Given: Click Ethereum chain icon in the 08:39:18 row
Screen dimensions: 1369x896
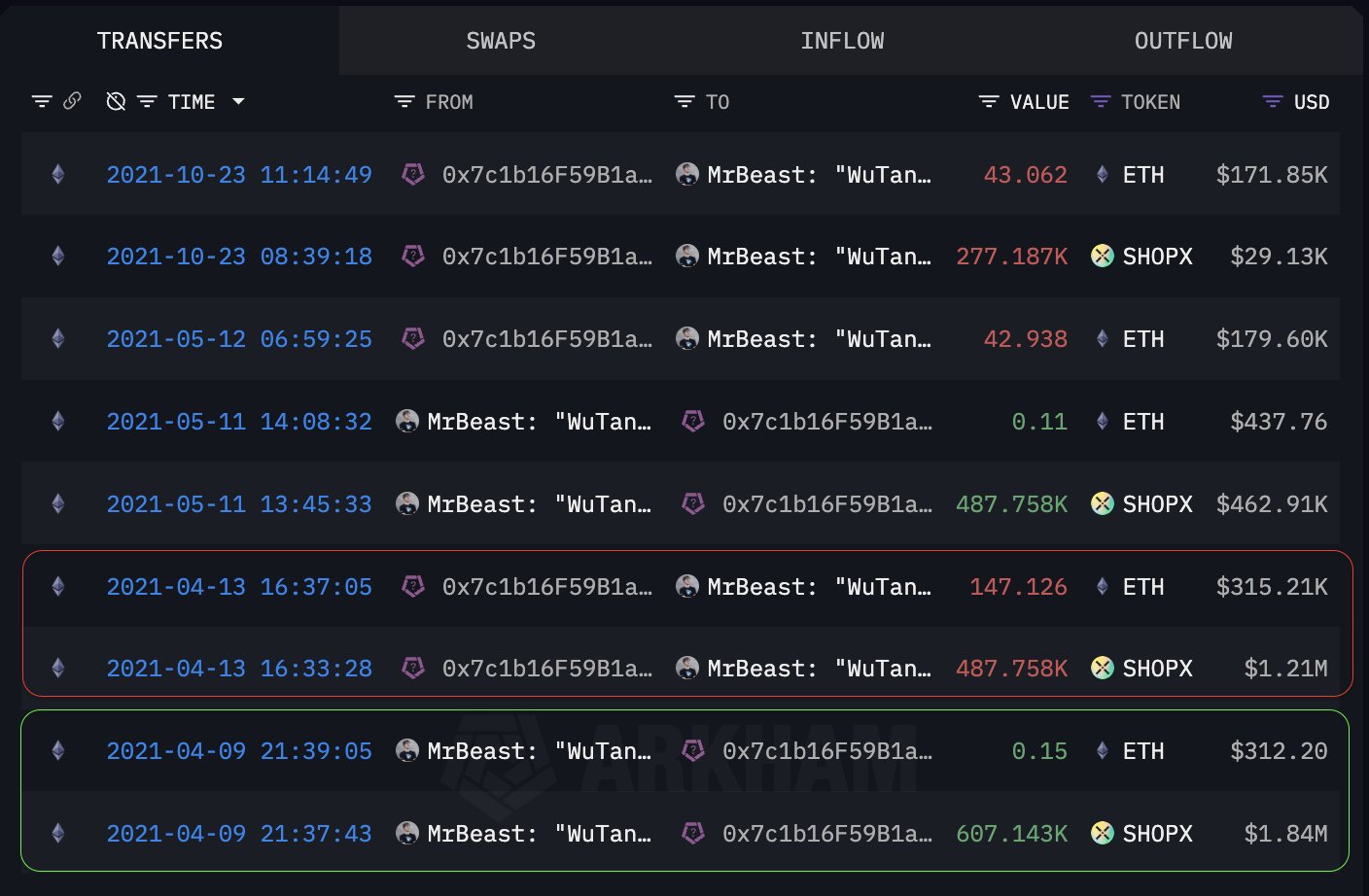Looking at the screenshot, I should 58,257.
